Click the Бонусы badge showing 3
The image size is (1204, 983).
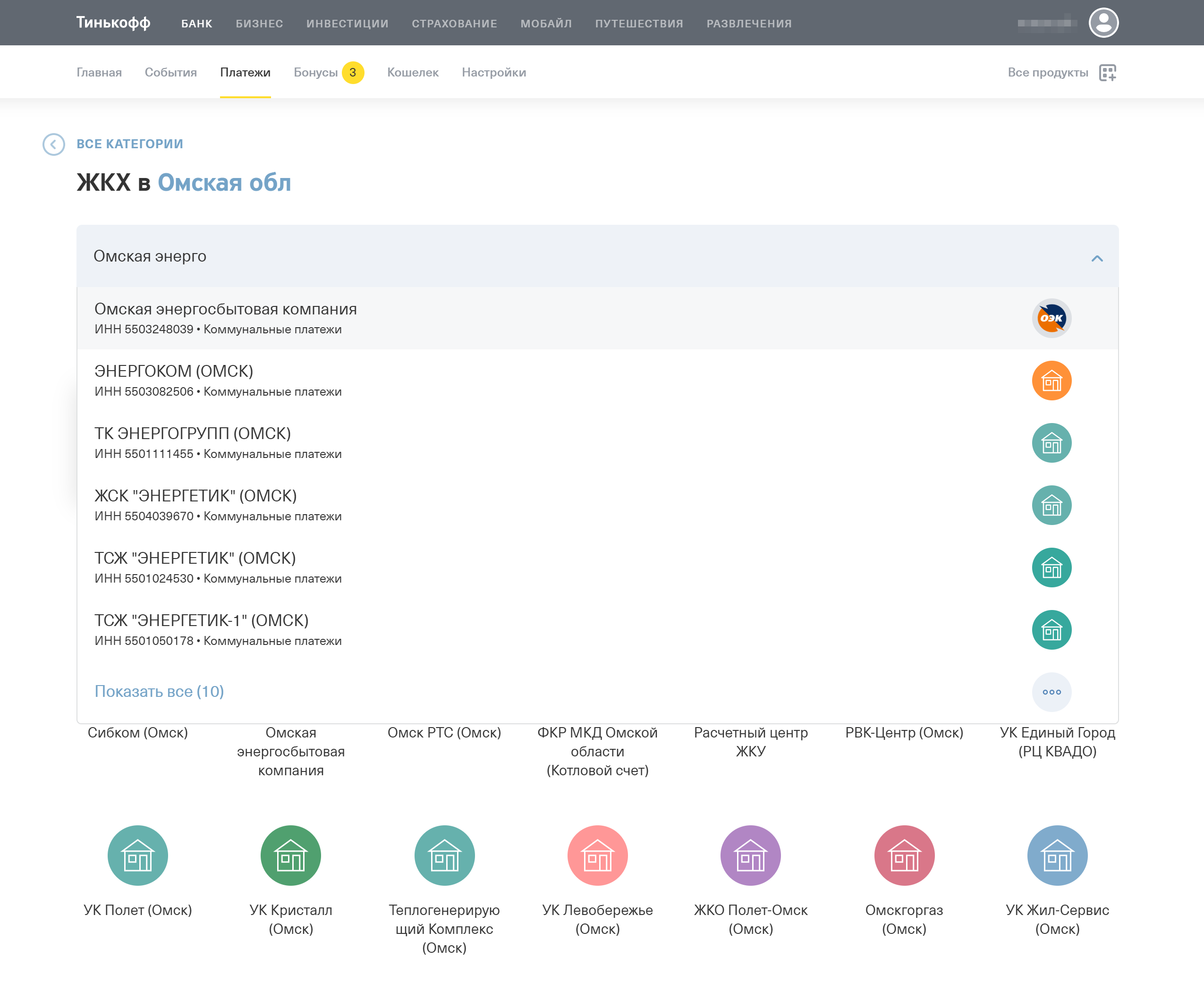353,73
